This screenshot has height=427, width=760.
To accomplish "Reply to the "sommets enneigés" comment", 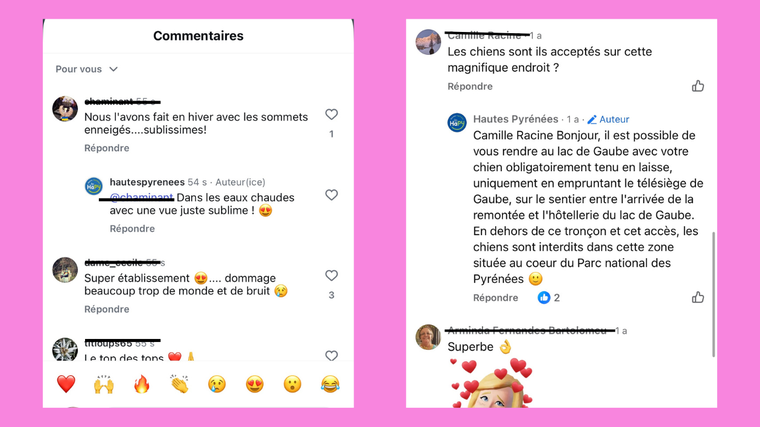I will click(106, 148).
